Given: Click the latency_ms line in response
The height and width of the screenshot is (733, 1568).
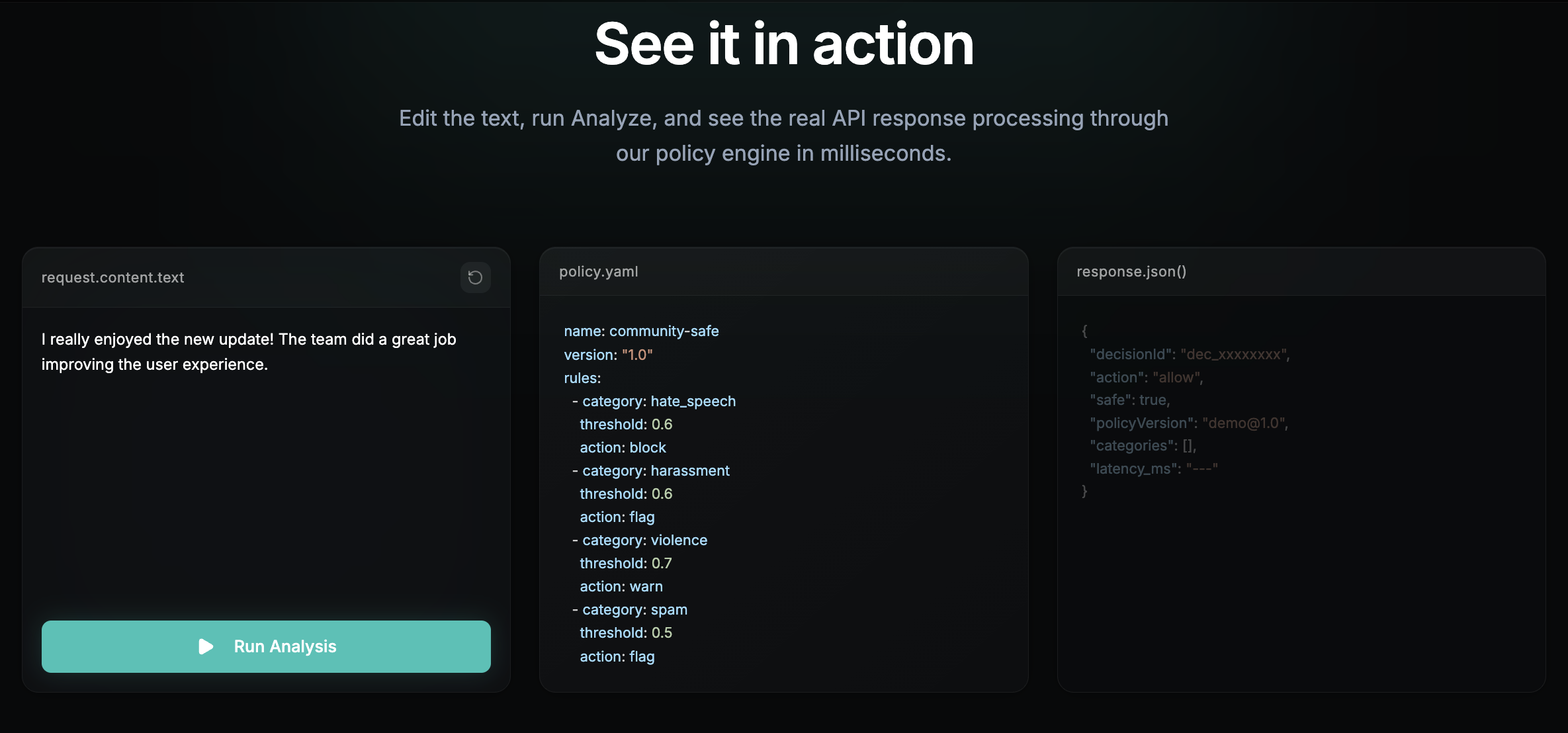Looking at the screenshot, I should point(1153,469).
